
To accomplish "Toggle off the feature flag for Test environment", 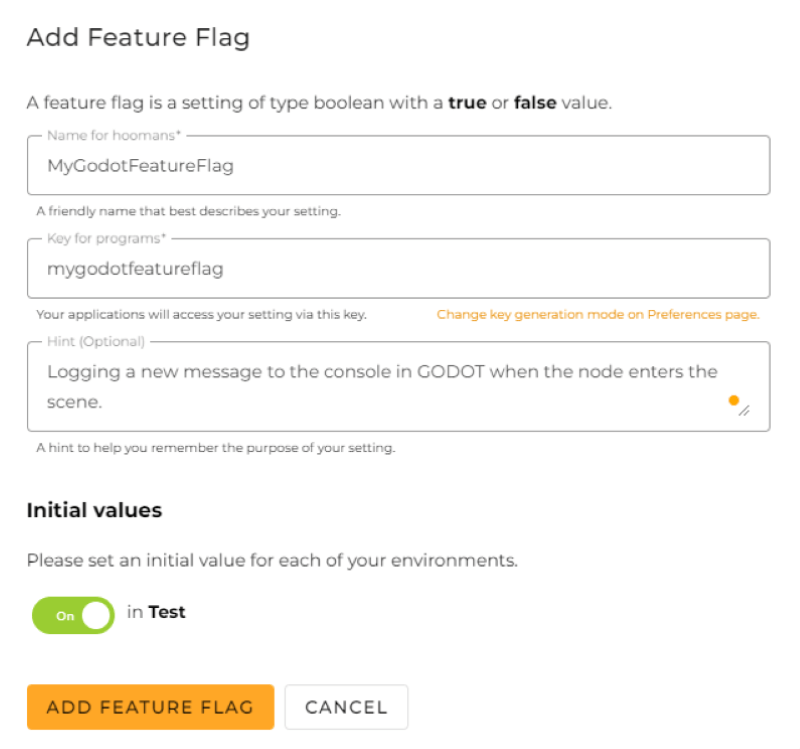I will click(x=72, y=615).
